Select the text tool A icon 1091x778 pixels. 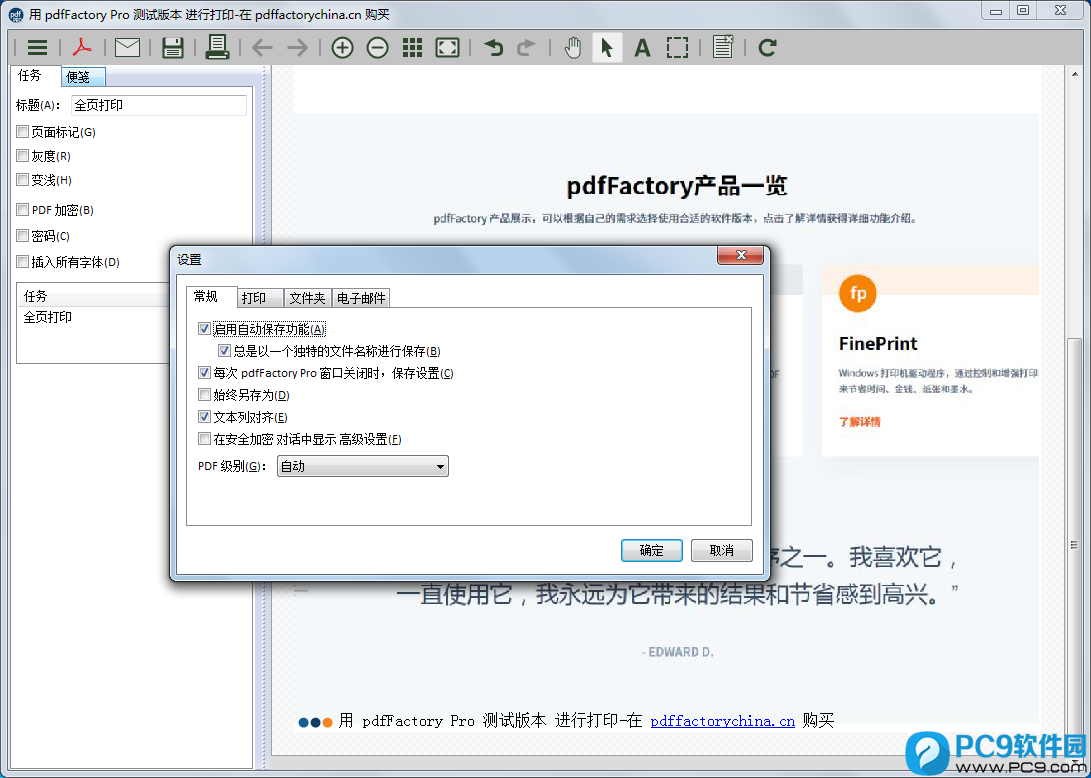click(x=642, y=47)
